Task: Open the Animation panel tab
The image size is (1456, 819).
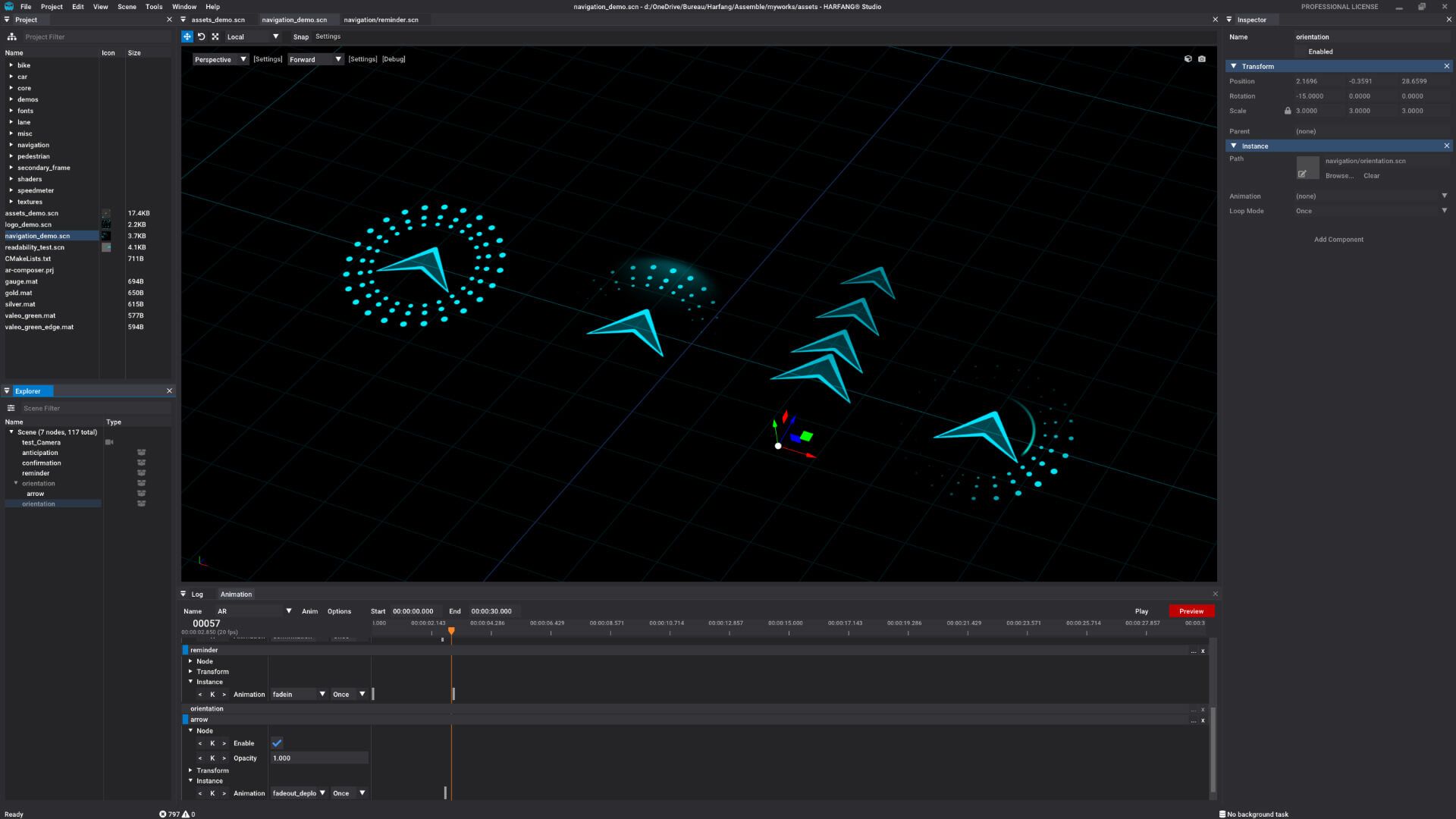Action: 235,594
